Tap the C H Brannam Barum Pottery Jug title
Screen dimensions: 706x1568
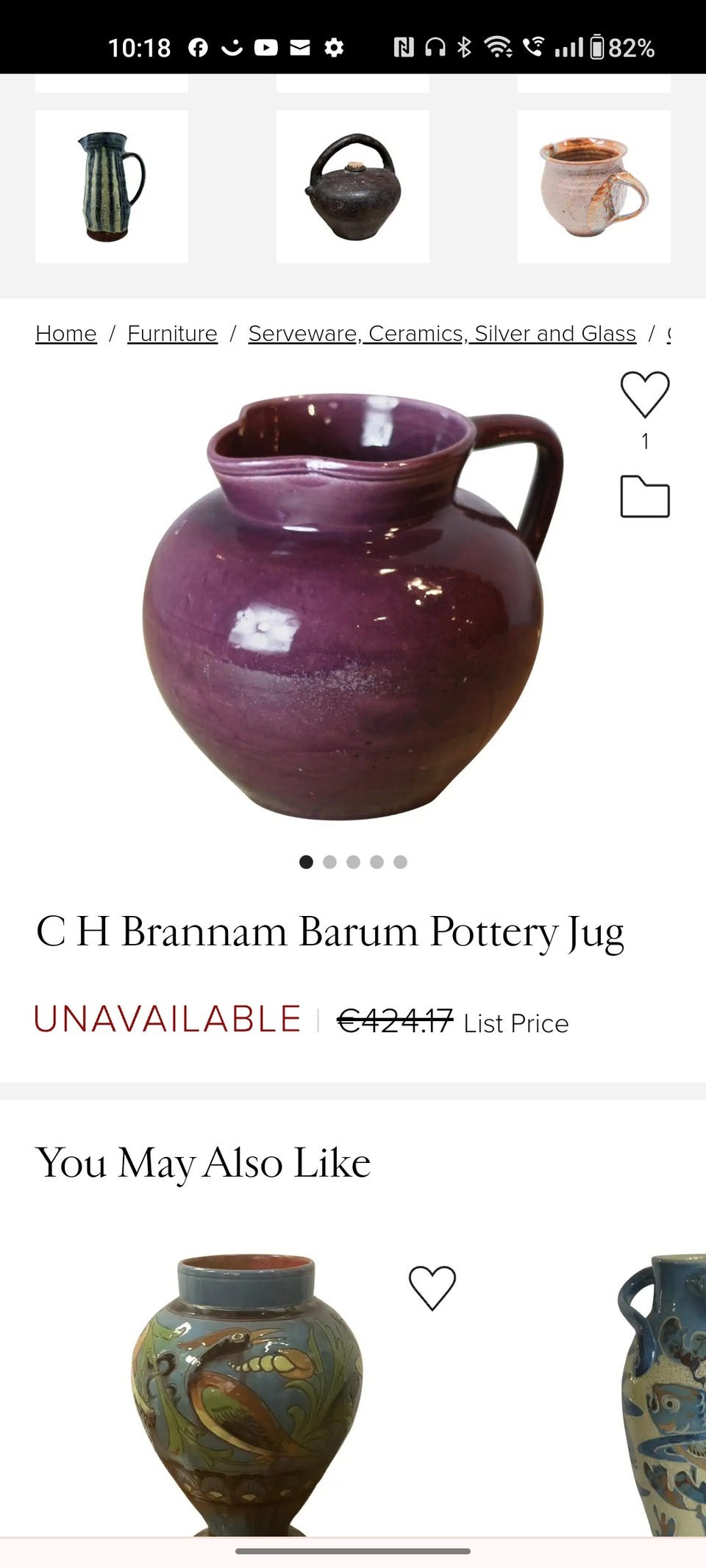coord(330,932)
